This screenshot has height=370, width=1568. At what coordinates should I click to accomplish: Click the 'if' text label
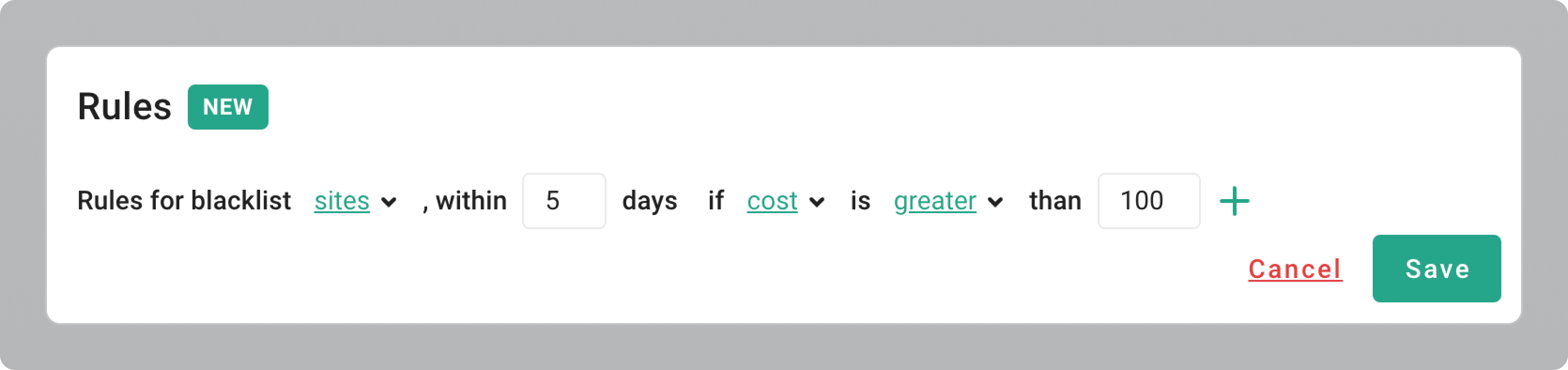click(716, 201)
